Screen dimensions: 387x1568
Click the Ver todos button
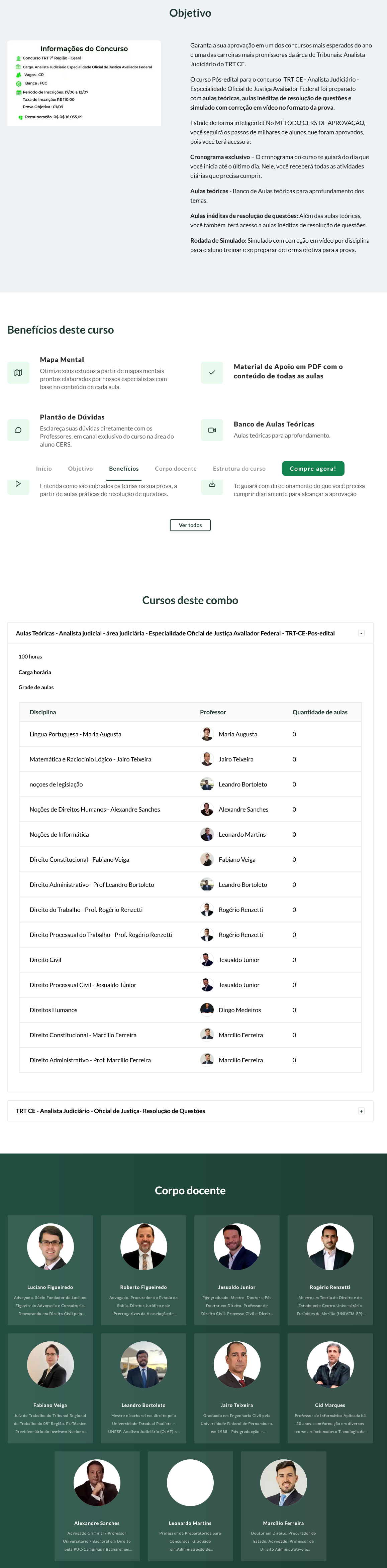190,525
